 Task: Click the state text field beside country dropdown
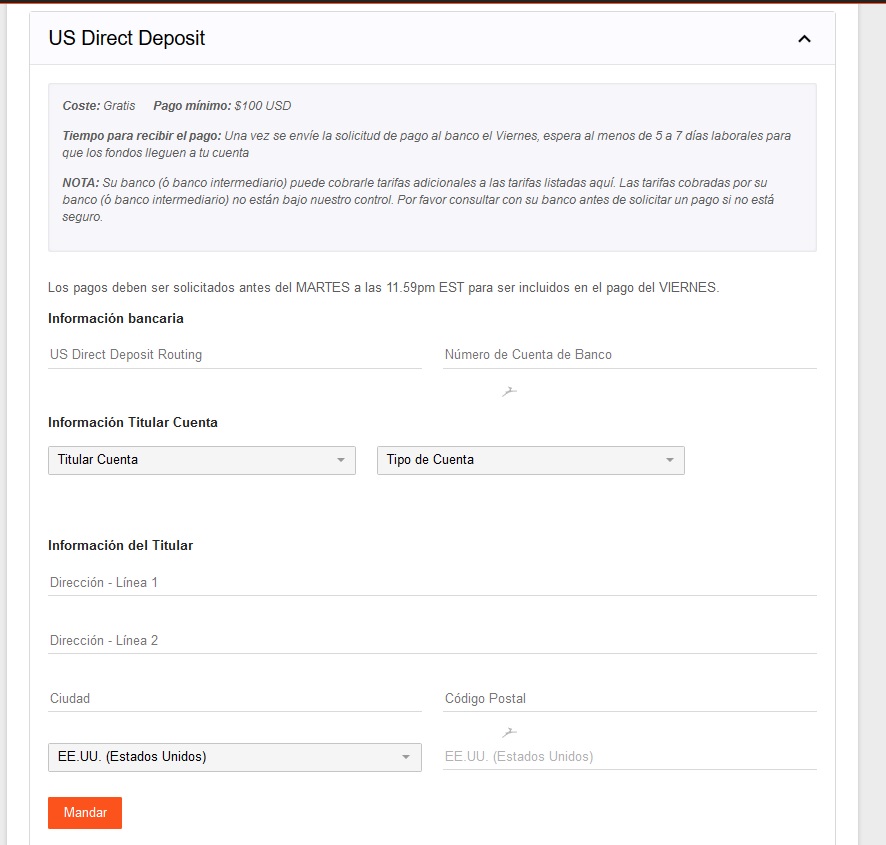629,757
